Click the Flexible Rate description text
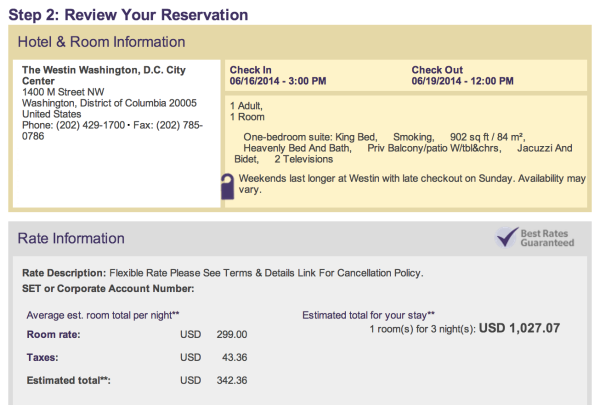Screen dimensions: 600x405 point(266,273)
